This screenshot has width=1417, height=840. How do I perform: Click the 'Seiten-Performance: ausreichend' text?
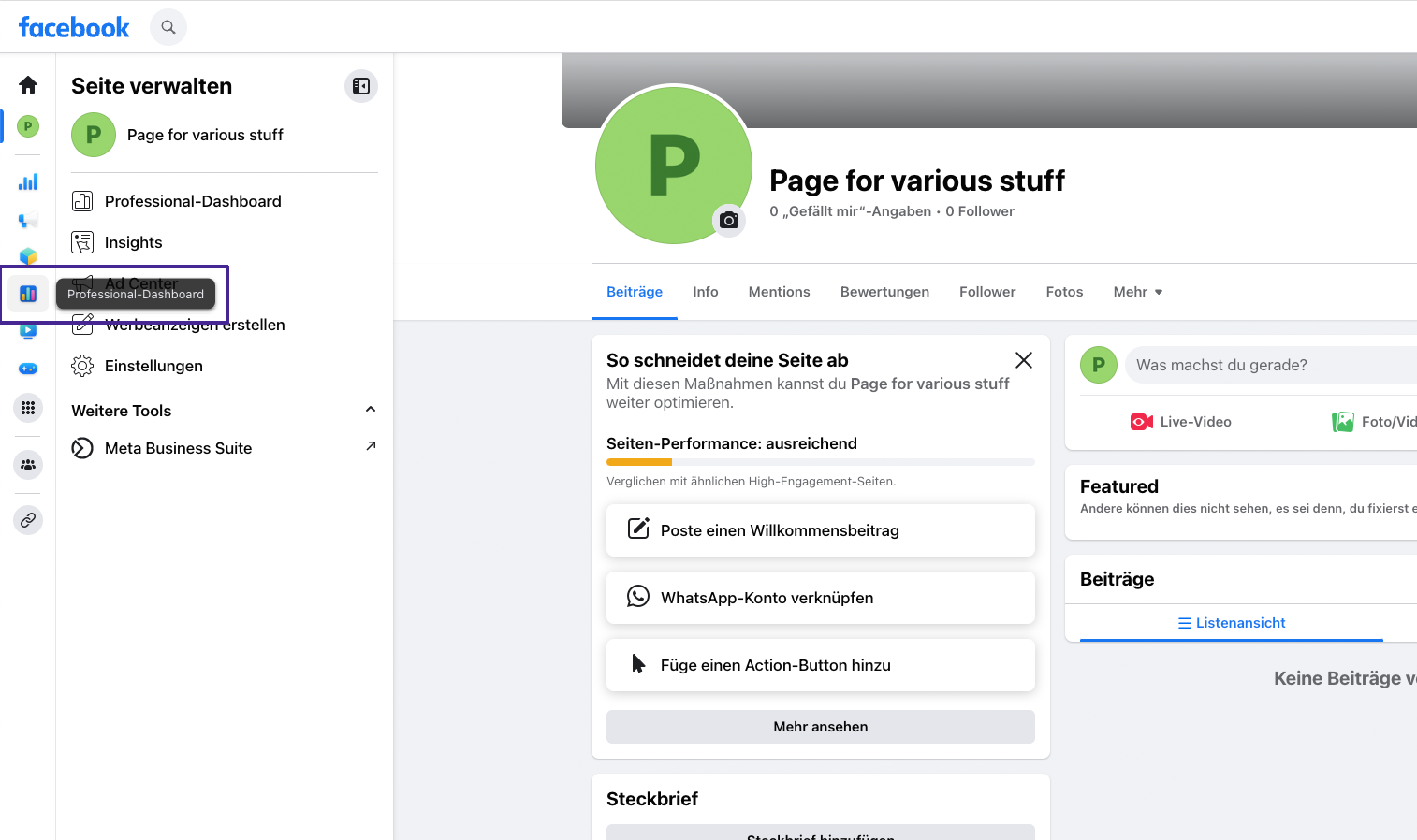pos(732,443)
